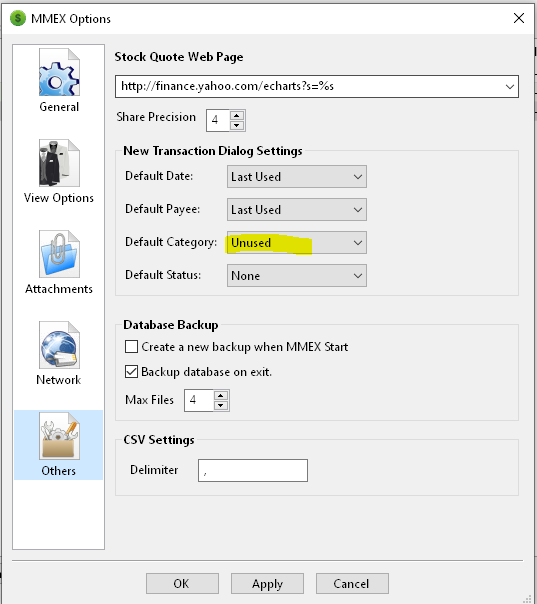
Task: Select the Network globe icon
Action: tap(59, 345)
